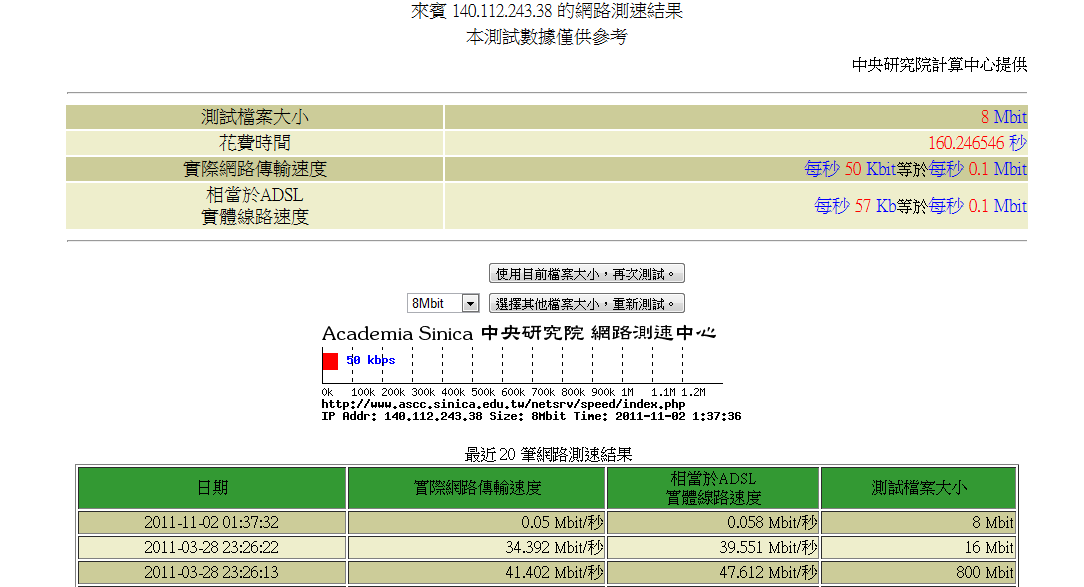
Task: Click the 日期 column header
Action: click(212, 488)
